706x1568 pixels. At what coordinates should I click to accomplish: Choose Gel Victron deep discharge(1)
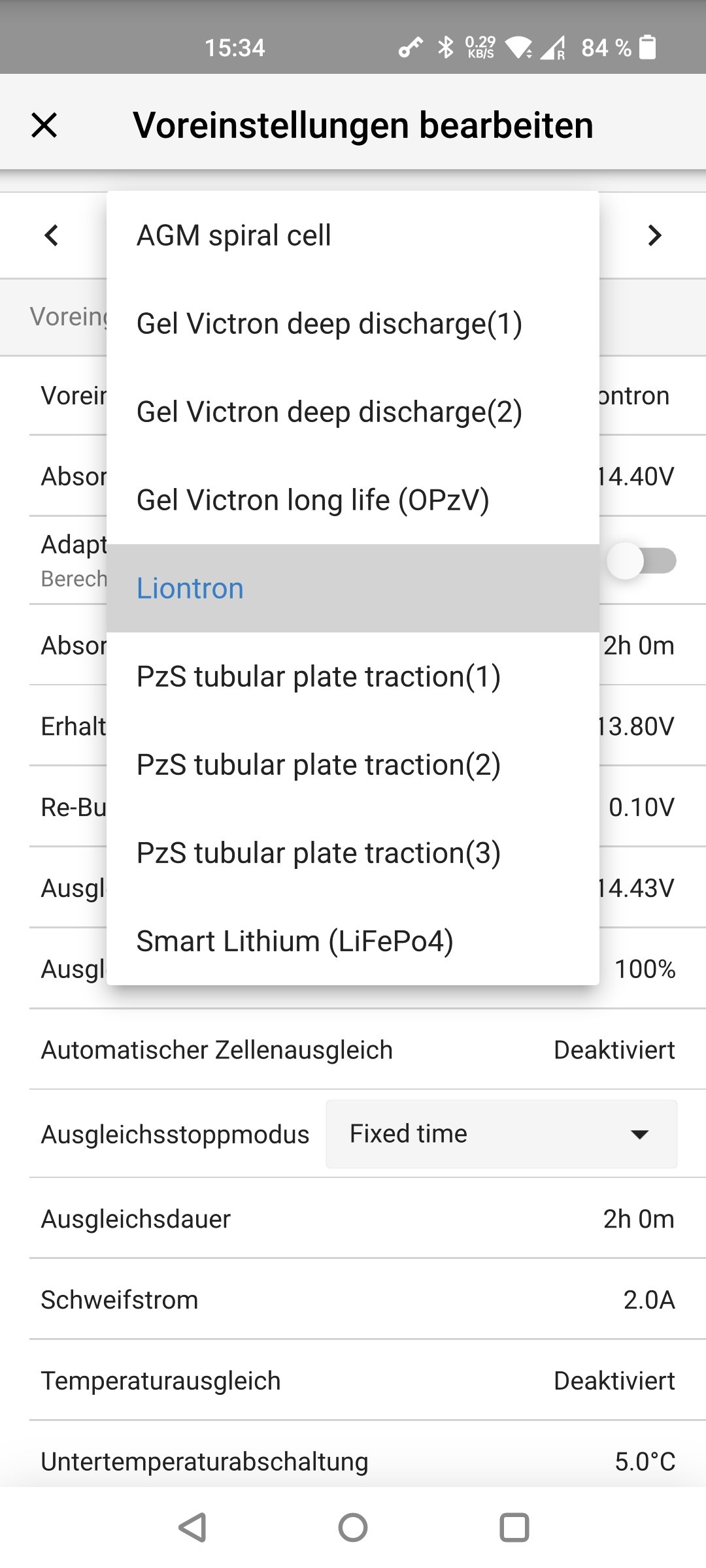tap(353, 323)
